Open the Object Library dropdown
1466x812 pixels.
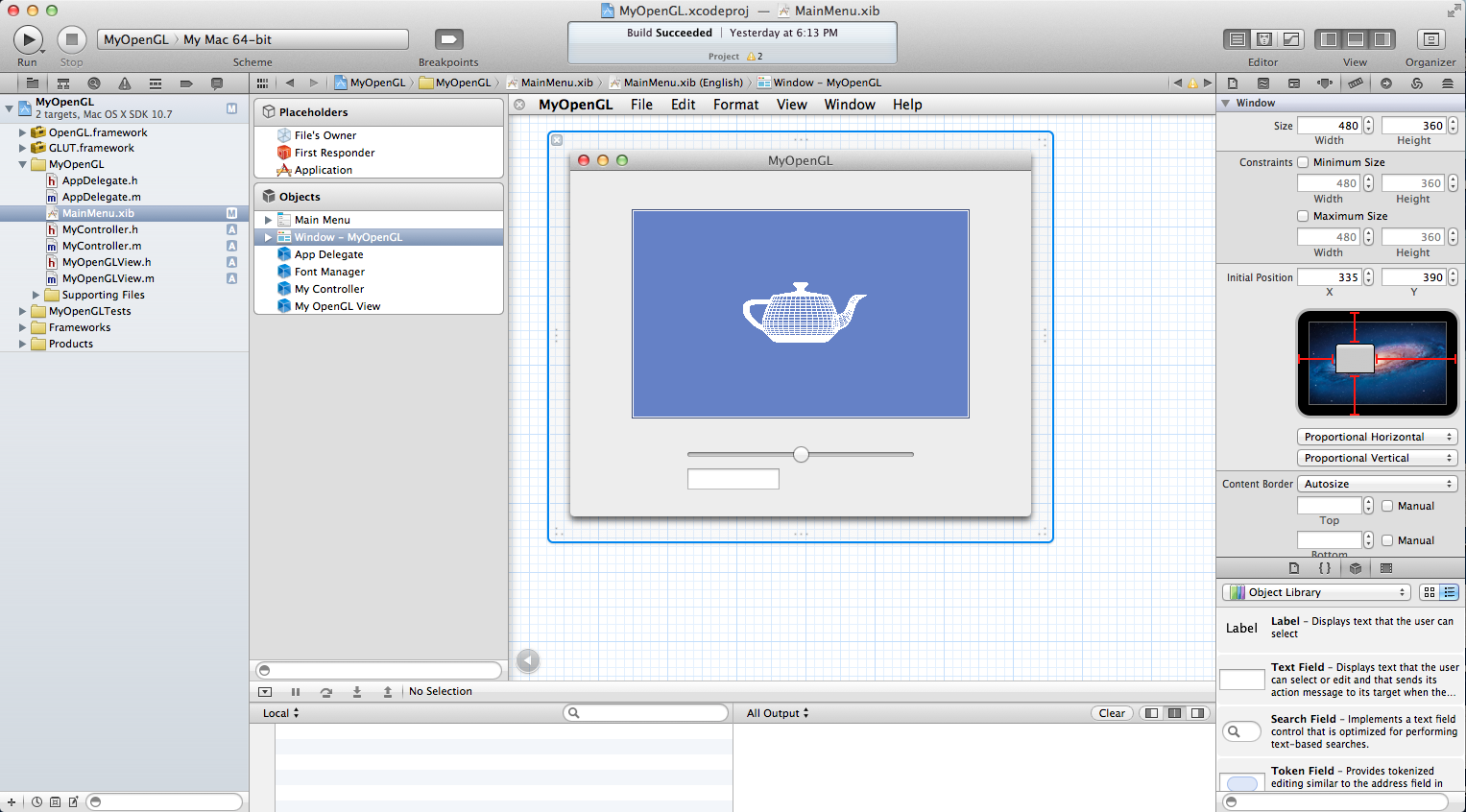(x=1316, y=592)
